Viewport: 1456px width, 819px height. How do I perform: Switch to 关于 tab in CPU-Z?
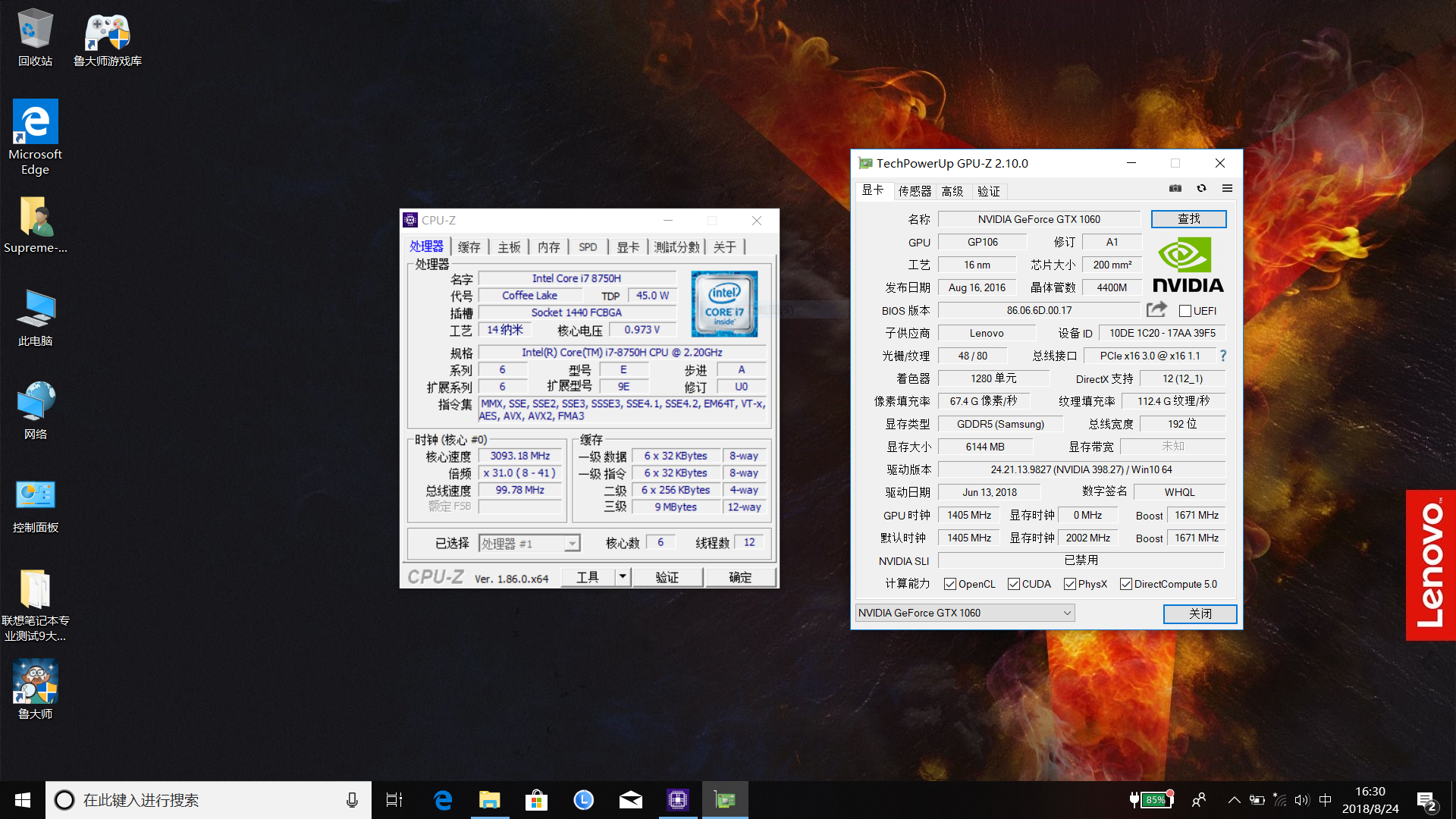pyautogui.click(x=725, y=247)
